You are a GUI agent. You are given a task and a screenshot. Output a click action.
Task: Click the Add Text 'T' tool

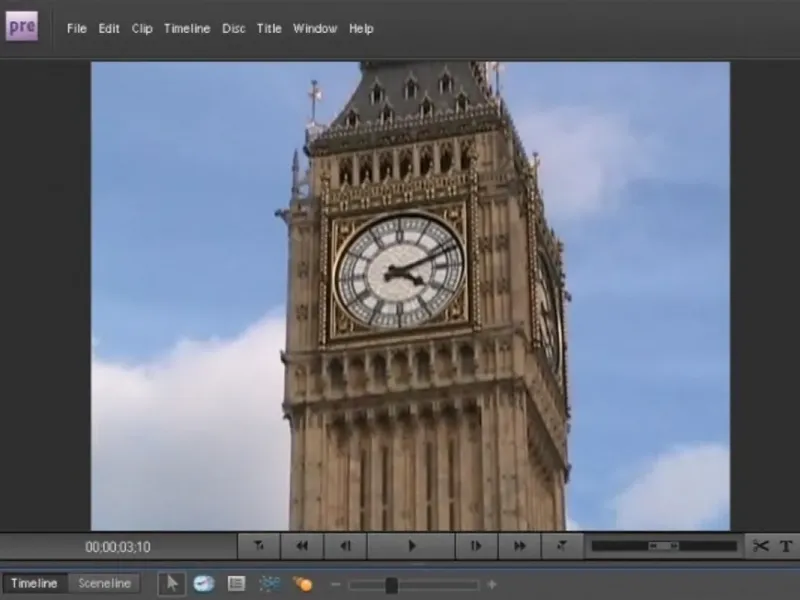tap(786, 546)
